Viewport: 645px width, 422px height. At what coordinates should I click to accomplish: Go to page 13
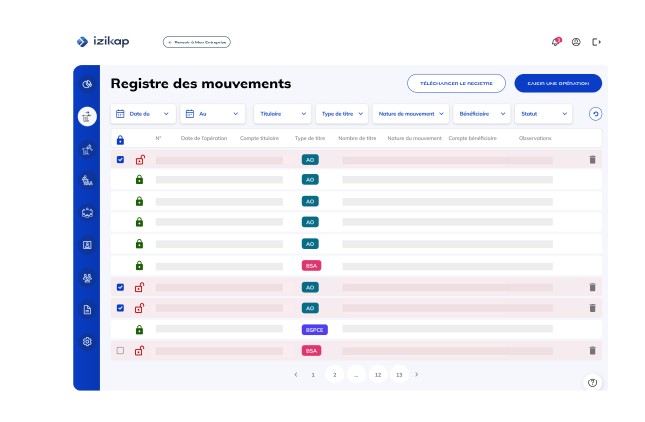pyautogui.click(x=399, y=375)
